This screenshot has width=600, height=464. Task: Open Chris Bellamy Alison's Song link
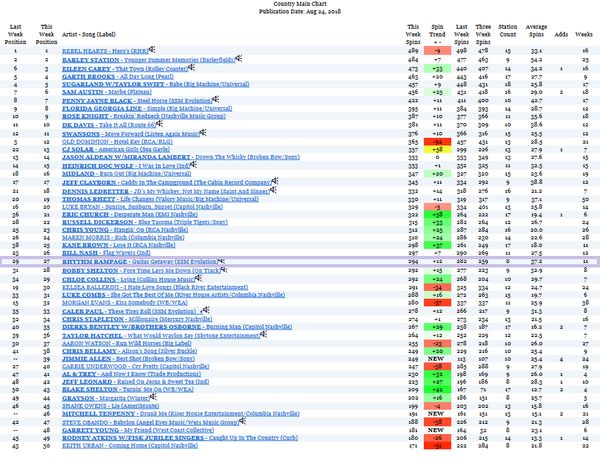(130, 351)
